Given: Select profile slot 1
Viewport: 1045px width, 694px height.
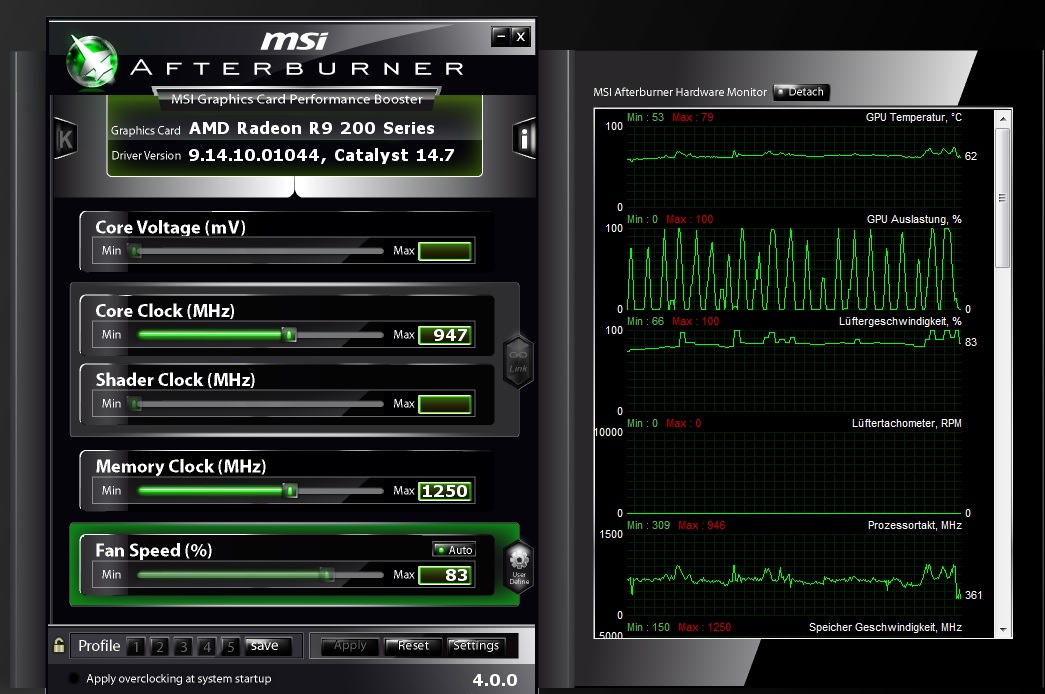Looking at the screenshot, I should pos(136,646).
